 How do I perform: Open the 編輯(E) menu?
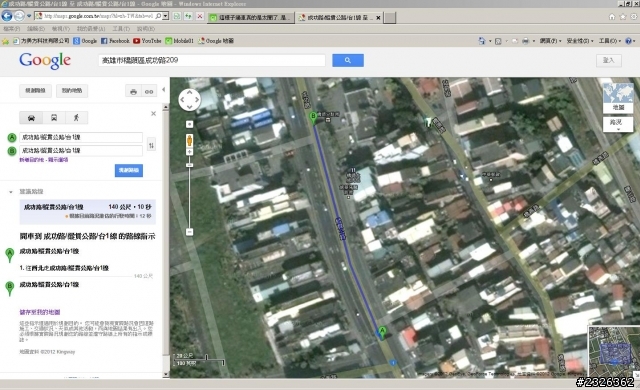36,29
